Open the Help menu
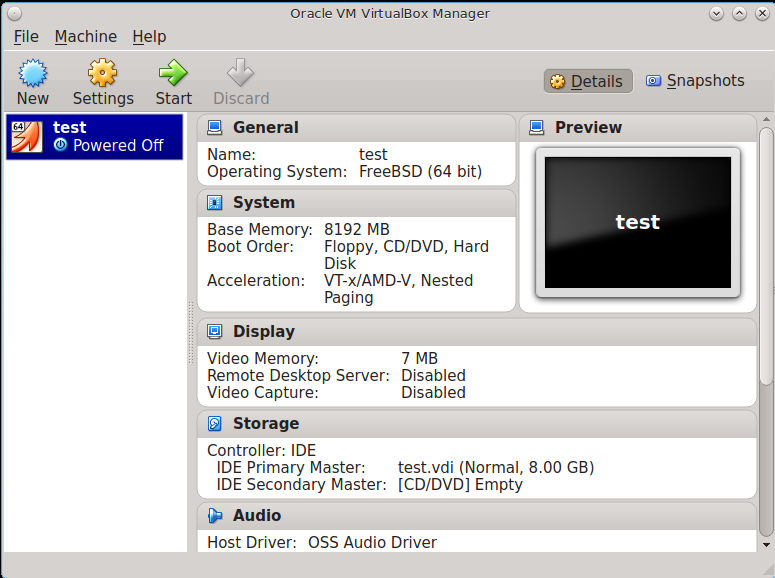The height and width of the screenshot is (578, 775). coord(149,37)
